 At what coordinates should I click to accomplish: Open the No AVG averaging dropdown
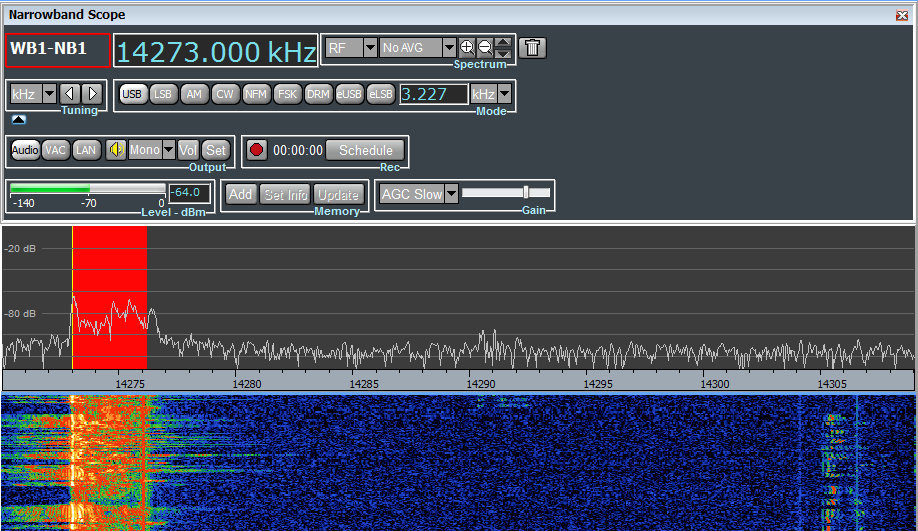pos(449,47)
